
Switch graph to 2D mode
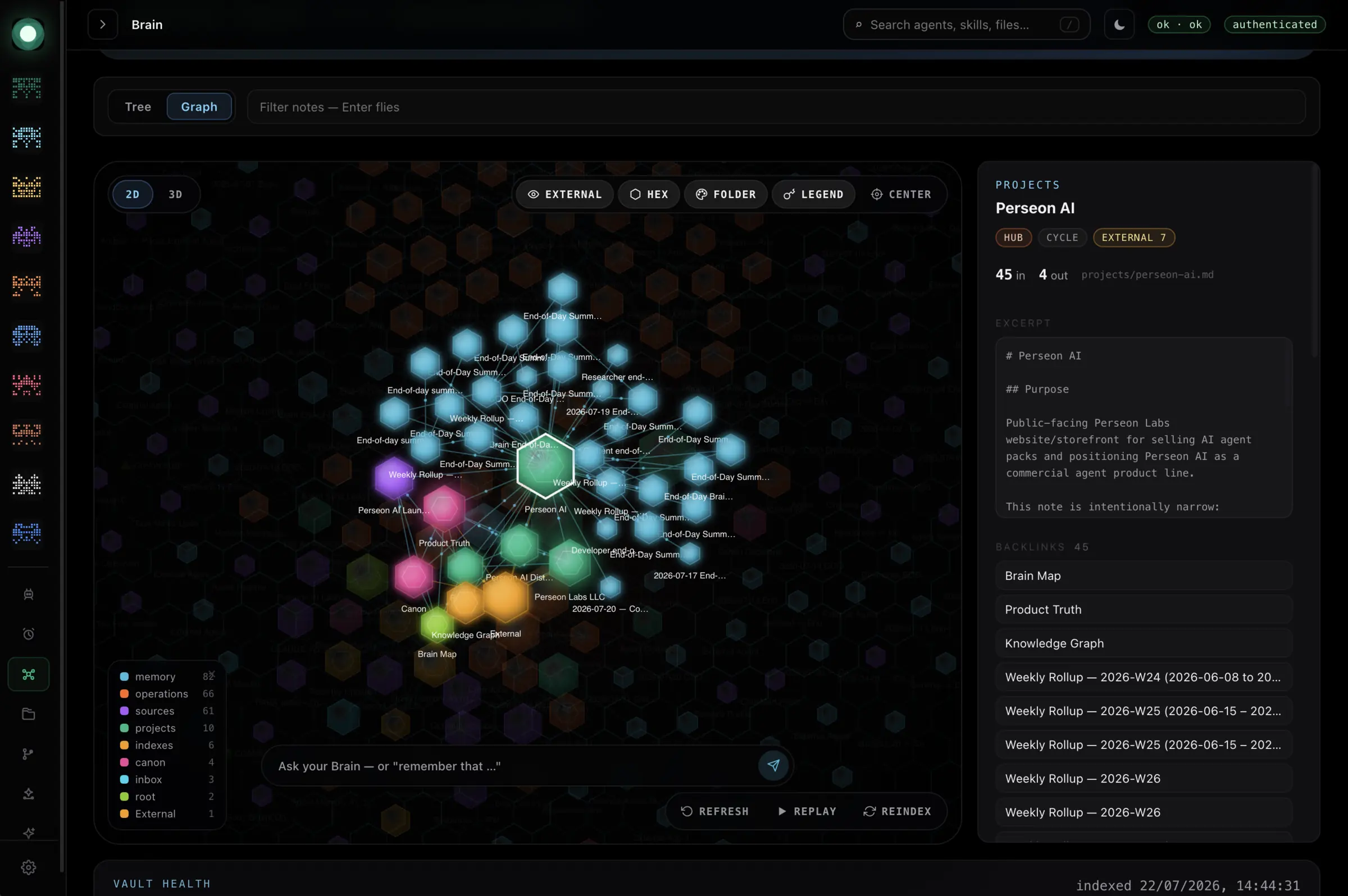tap(133, 194)
